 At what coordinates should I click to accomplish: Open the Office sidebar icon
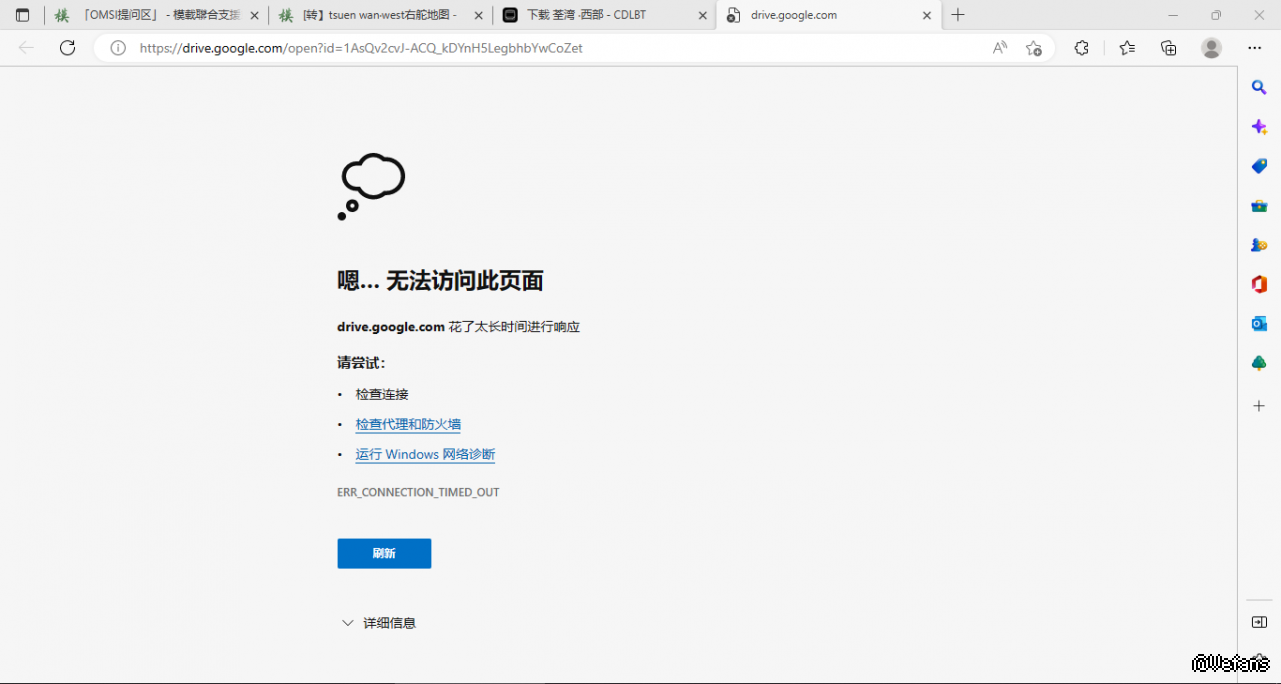[1259, 284]
